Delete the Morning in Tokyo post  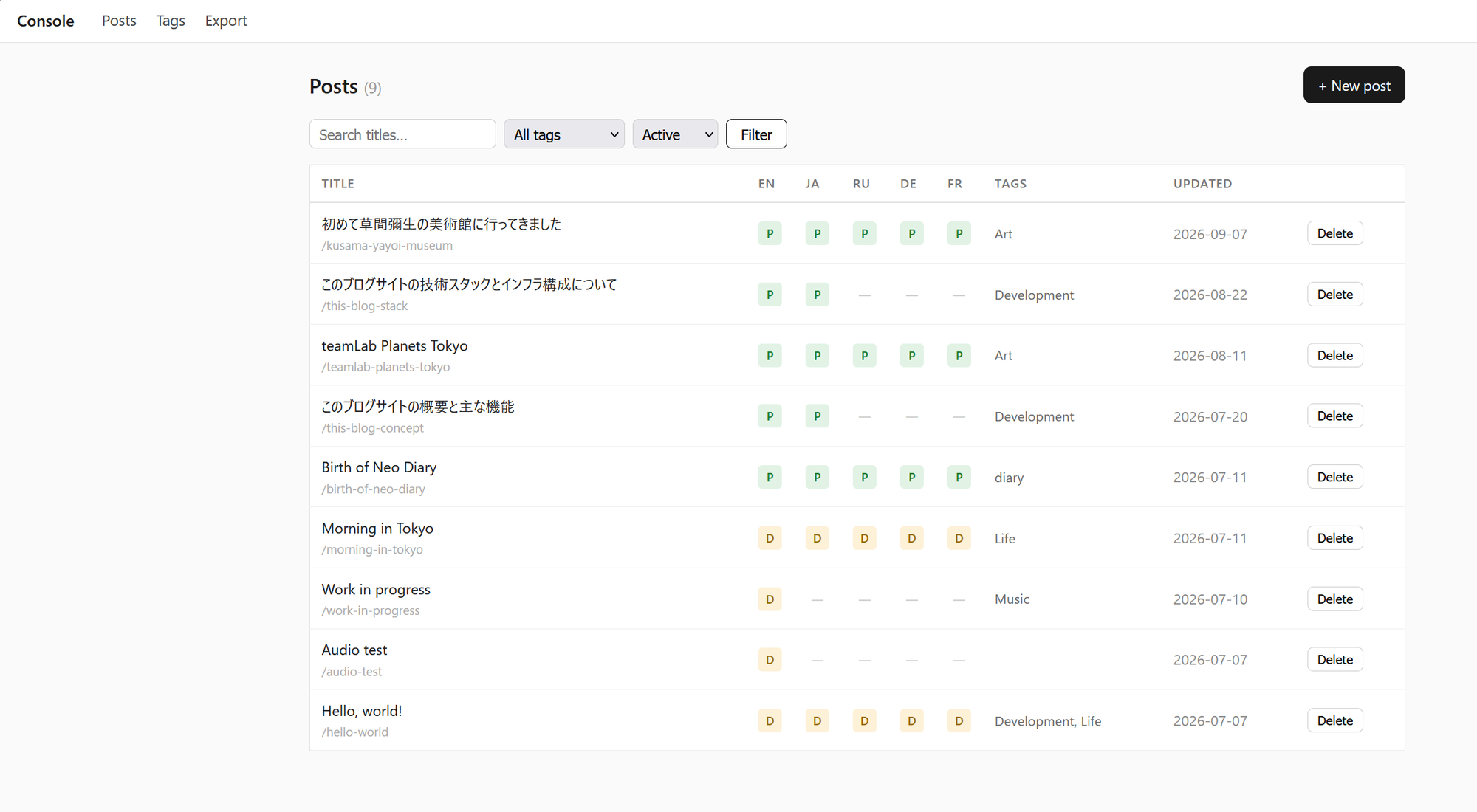tap(1334, 538)
